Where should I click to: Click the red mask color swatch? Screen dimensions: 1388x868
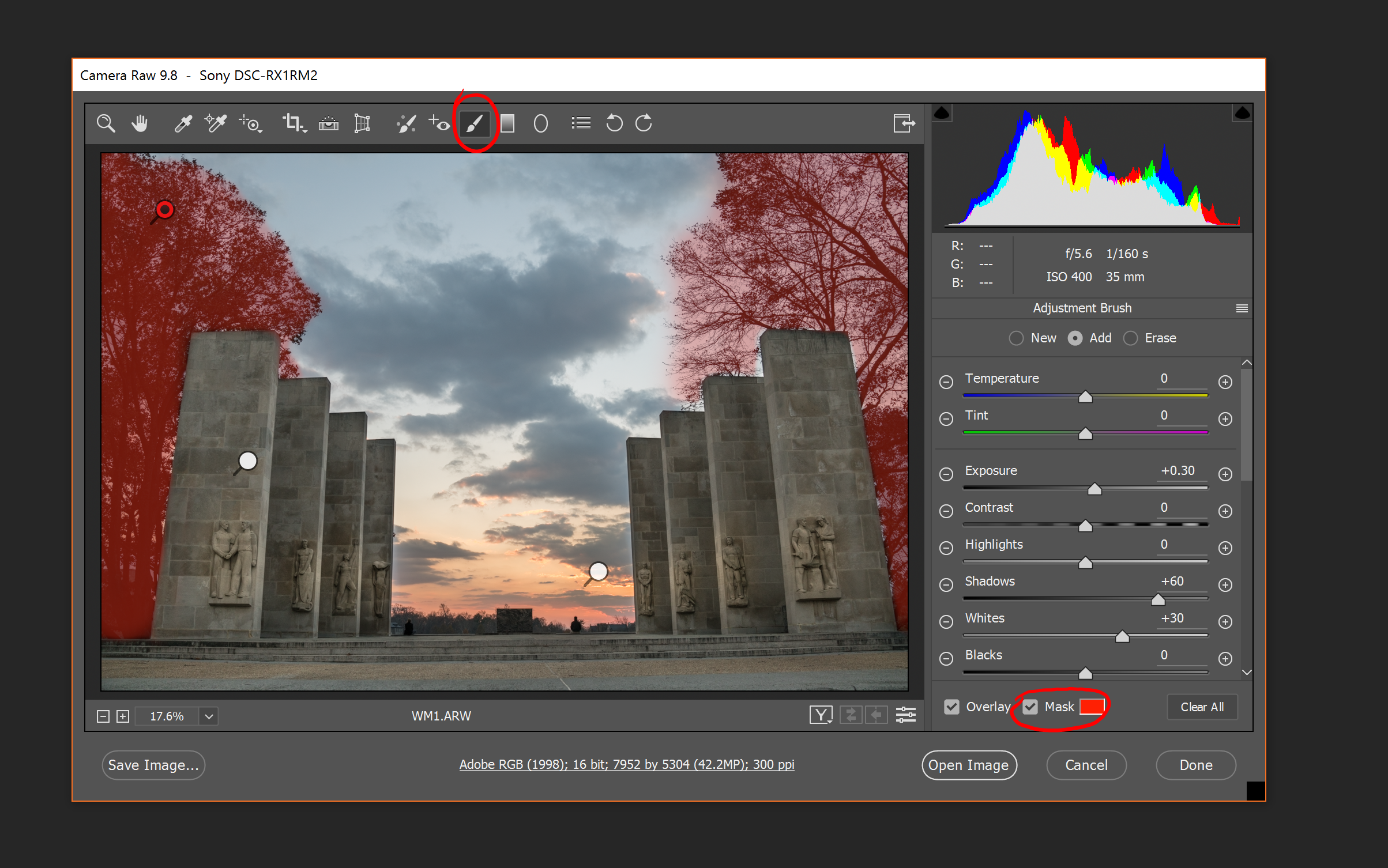[x=1092, y=707]
